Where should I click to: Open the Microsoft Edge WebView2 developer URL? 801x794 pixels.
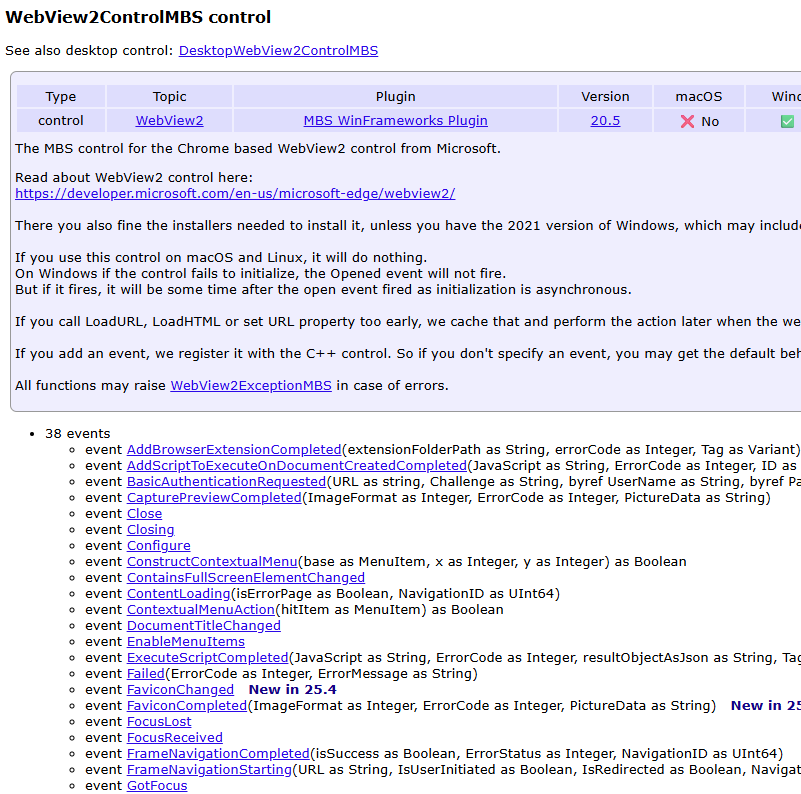click(235, 193)
